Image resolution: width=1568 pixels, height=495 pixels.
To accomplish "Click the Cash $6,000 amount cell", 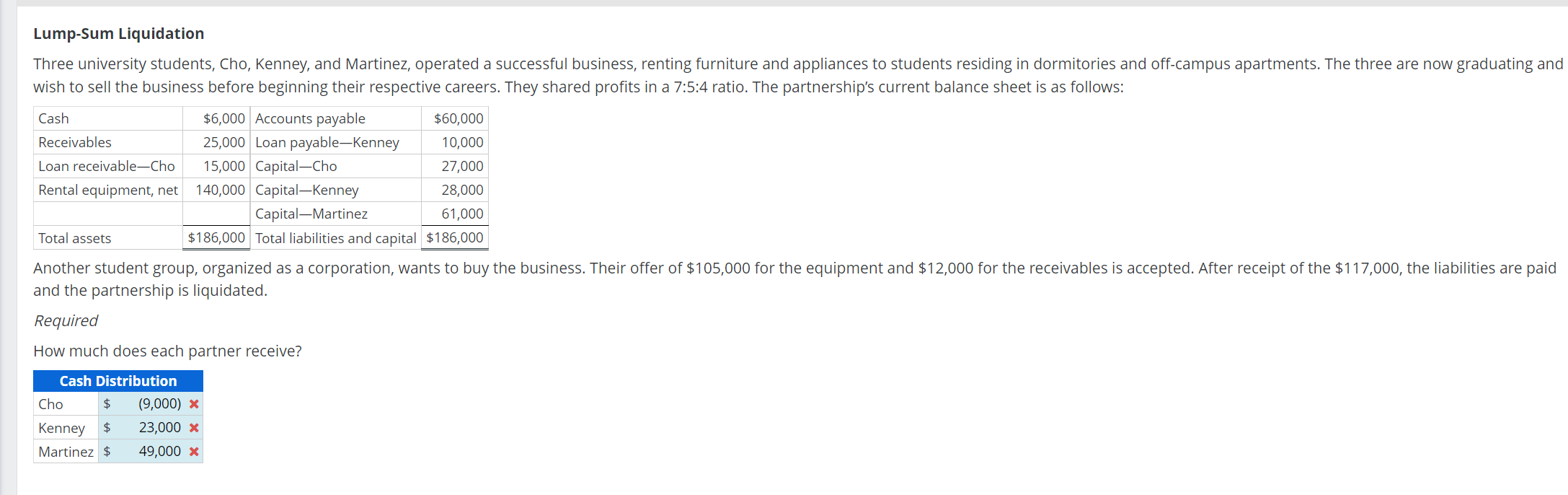I will 216,118.
